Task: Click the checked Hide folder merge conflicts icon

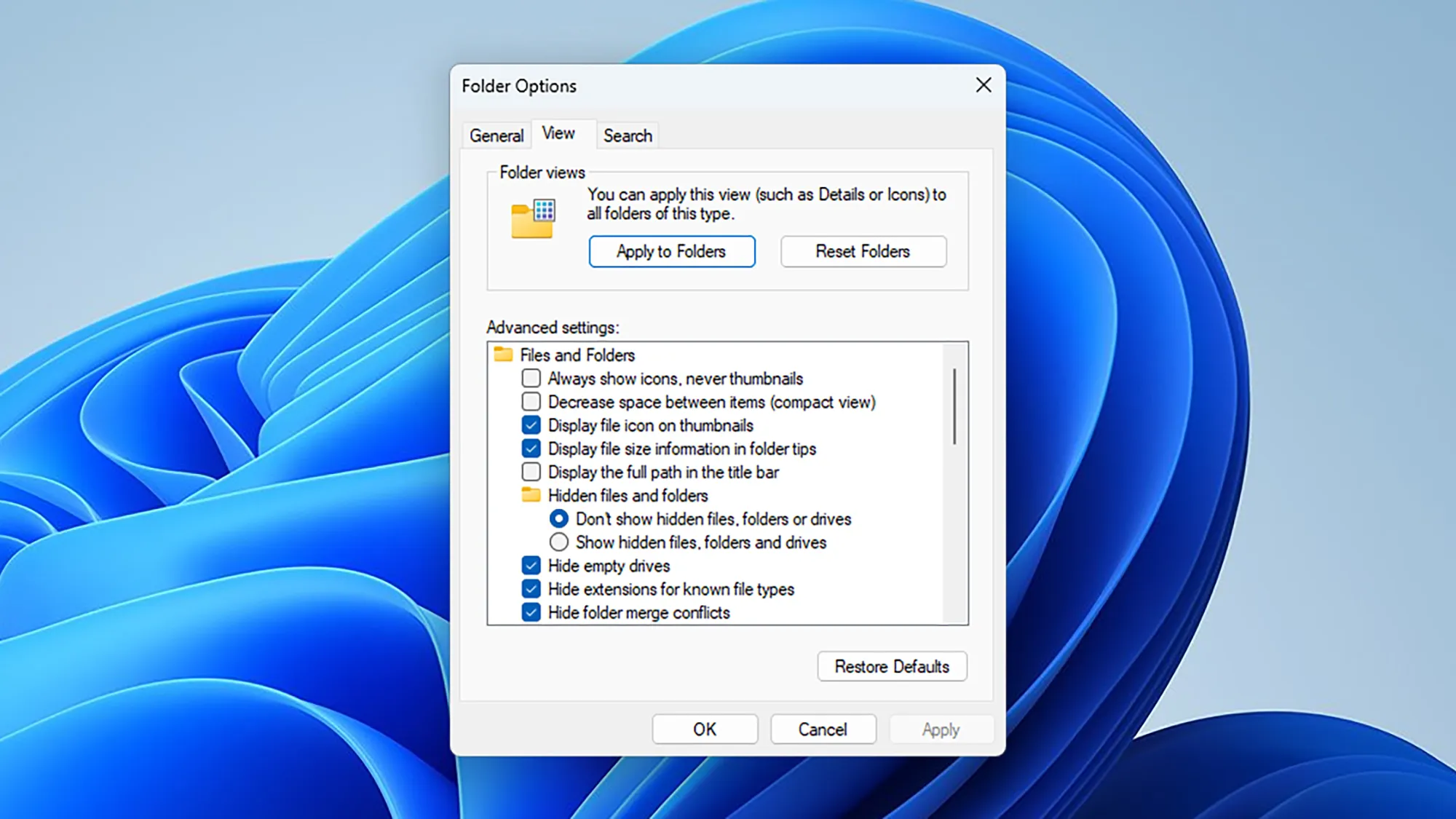Action: tap(530, 612)
